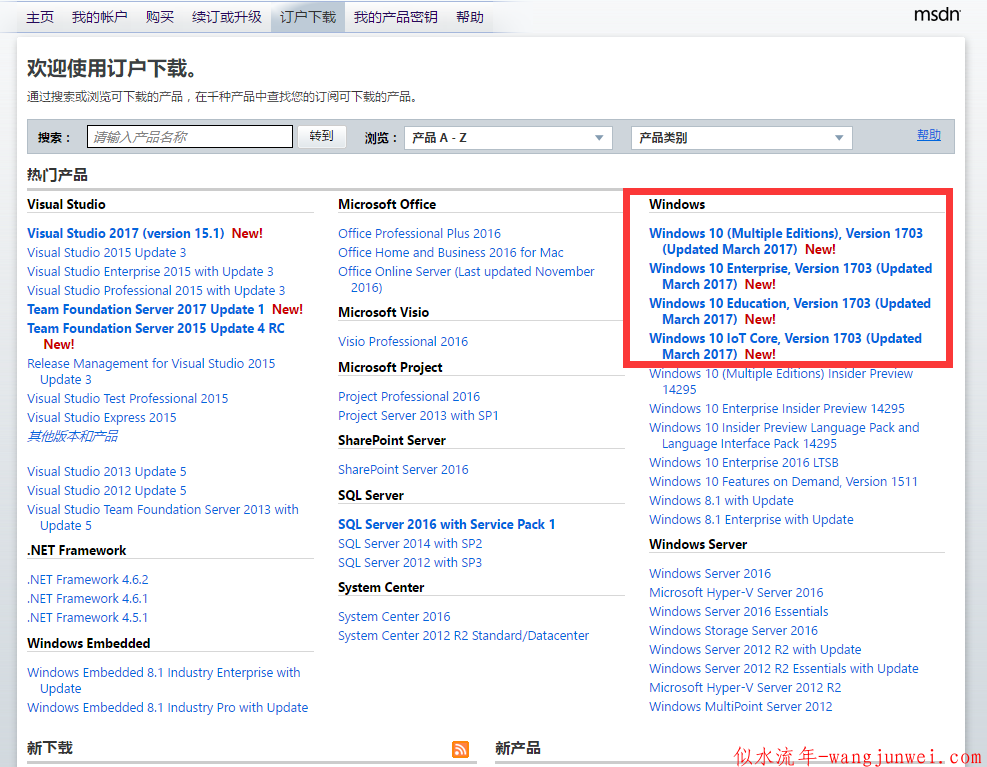Open Windows 10 Education, Version 1703
The width and height of the screenshot is (987, 767).
(790, 312)
